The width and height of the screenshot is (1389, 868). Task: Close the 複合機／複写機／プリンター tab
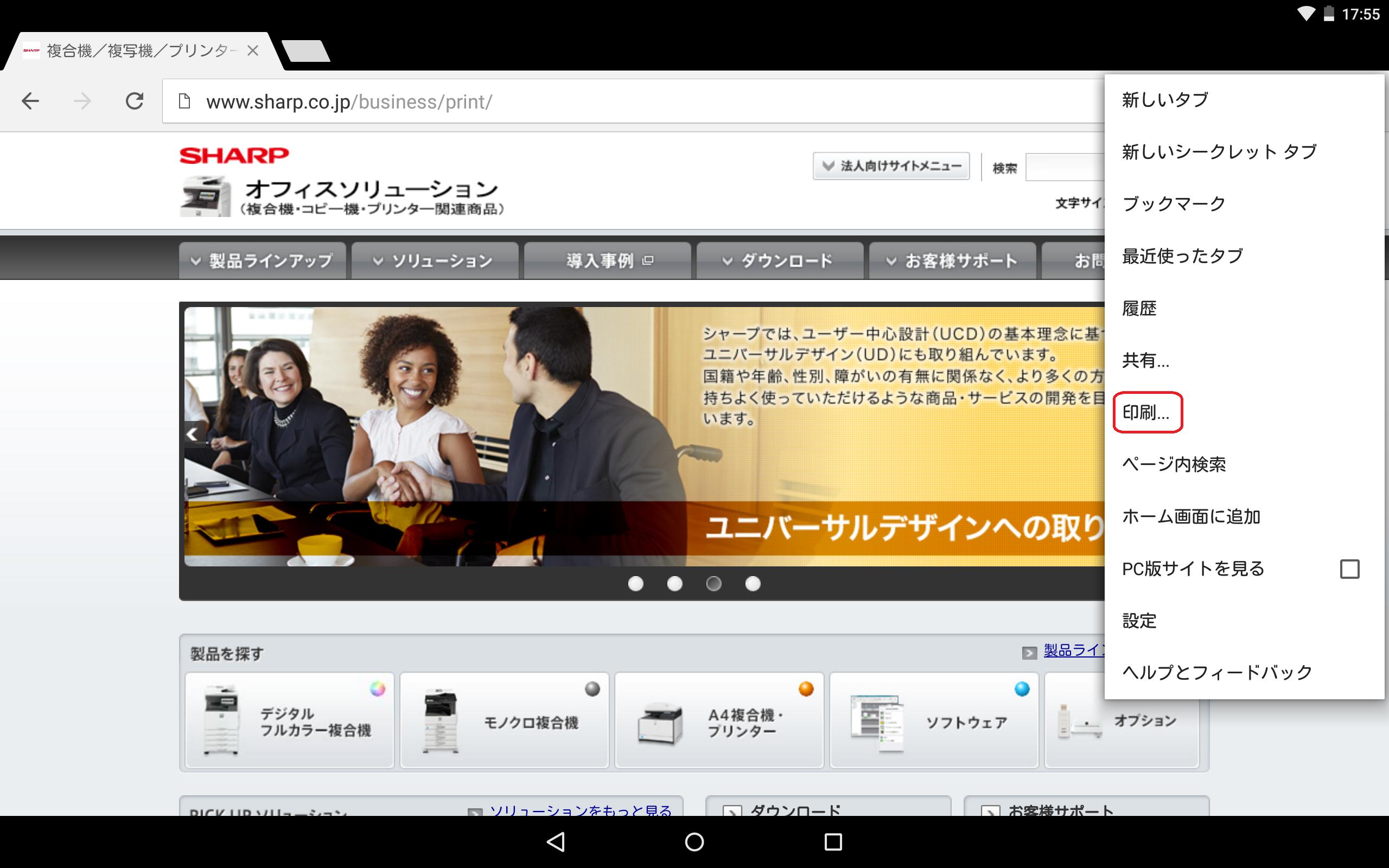(x=252, y=50)
